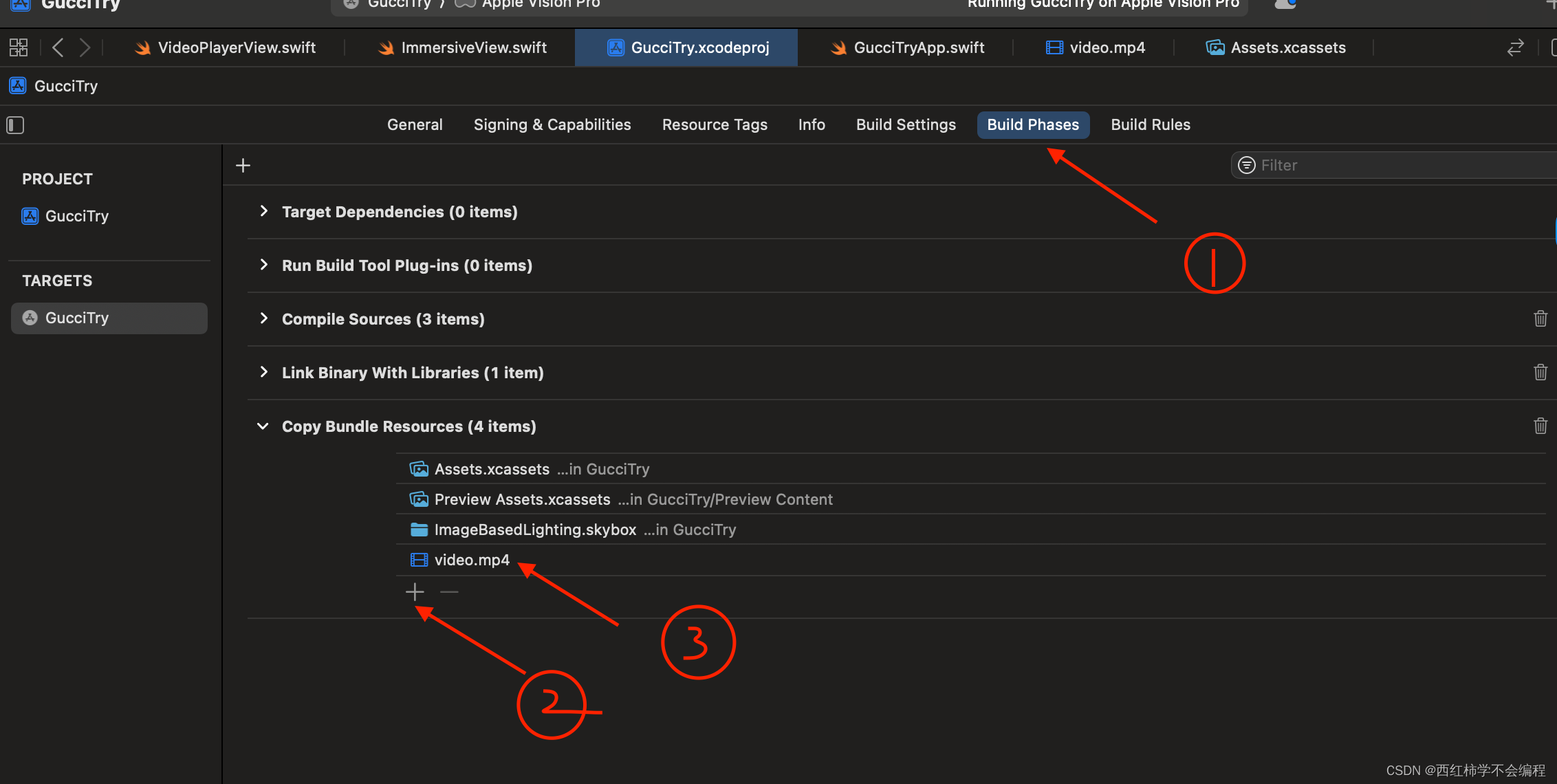Delete the Compile Sources phase with the trash icon
Image resolution: width=1557 pixels, height=784 pixels.
1540,318
